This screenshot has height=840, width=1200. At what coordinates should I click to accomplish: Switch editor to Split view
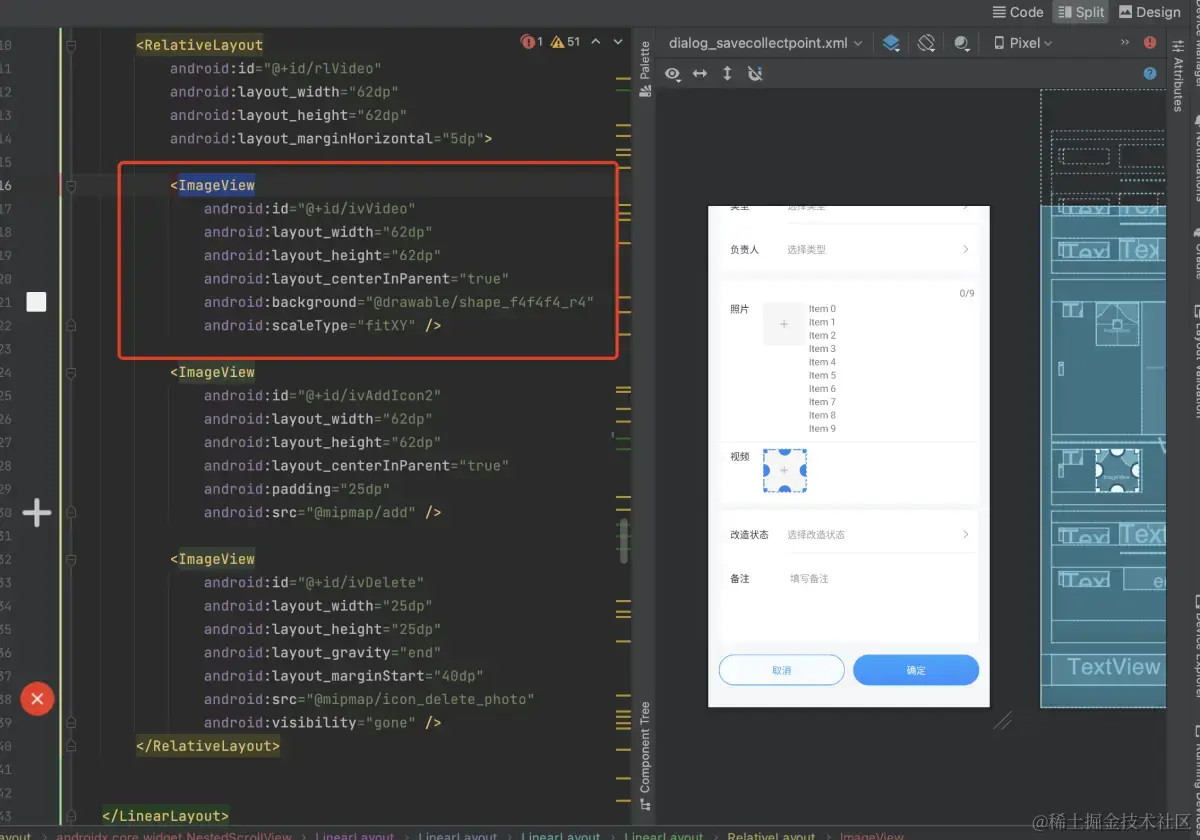[x=1080, y=12]
